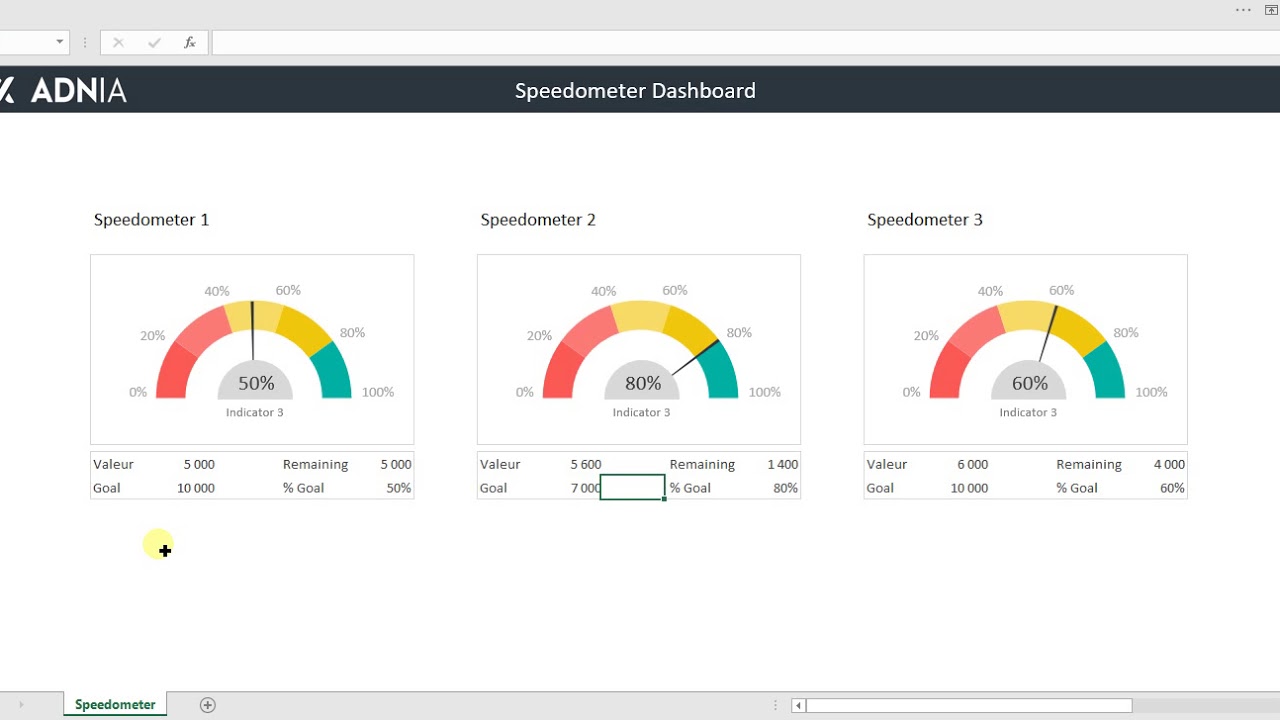Click the horizontal scrollbar thumb
Image resolution: width=1280 pixels, height=720 pixels.
969,706
